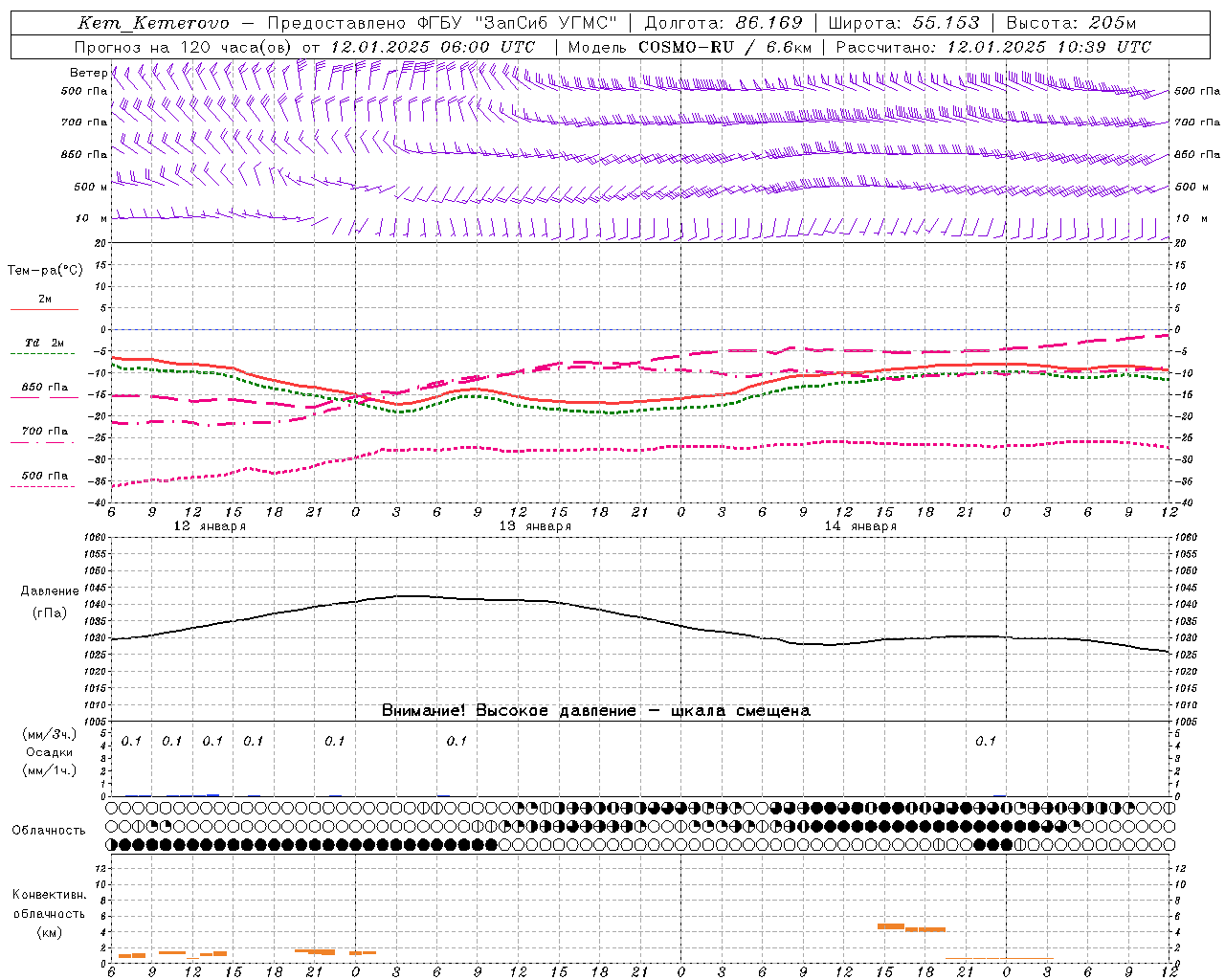Click the 'Рассчитано: 12.01.2025 10:39 UTC' text
The width and height of the screenshot is (1225, 980).
click(993, 47)
